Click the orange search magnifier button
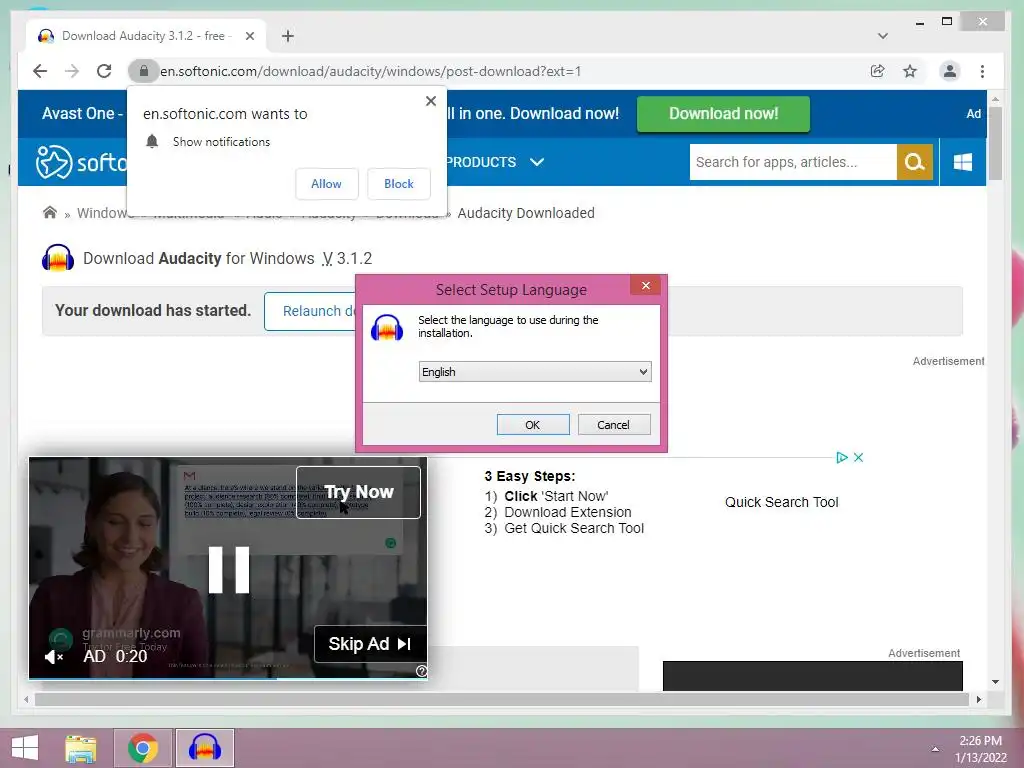 click(914, 162)
